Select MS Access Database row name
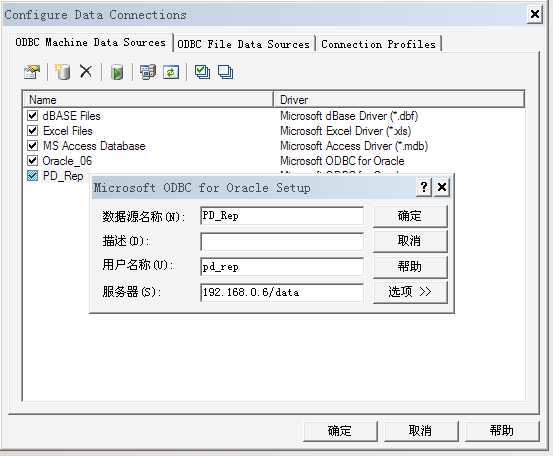Image resolution: width=553 pixels, height=456 pixels. 94,146
